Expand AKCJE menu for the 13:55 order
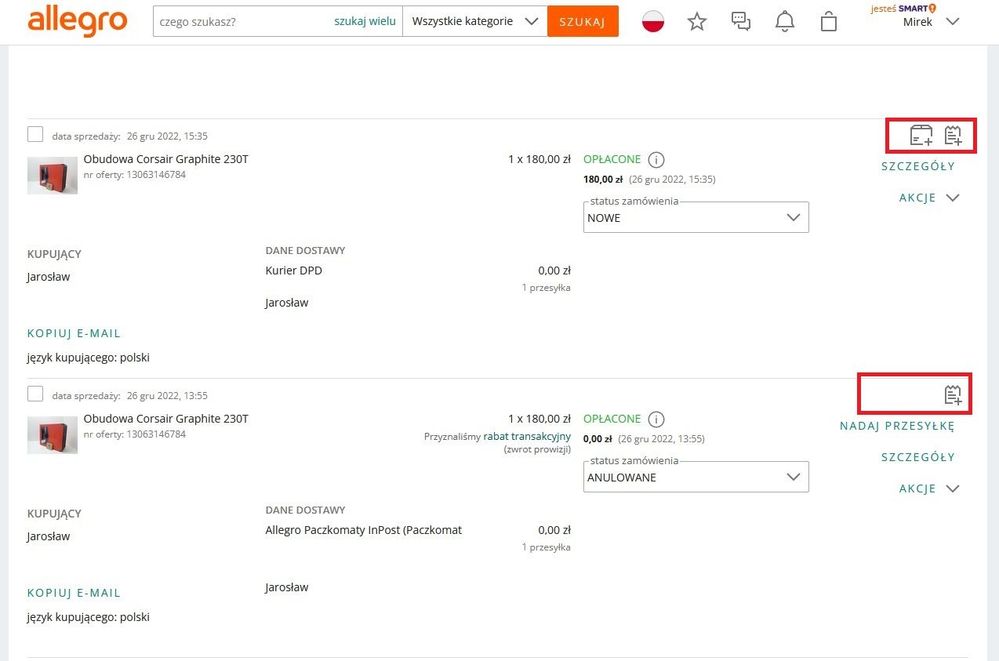999x661 pixels. (928, 489)
